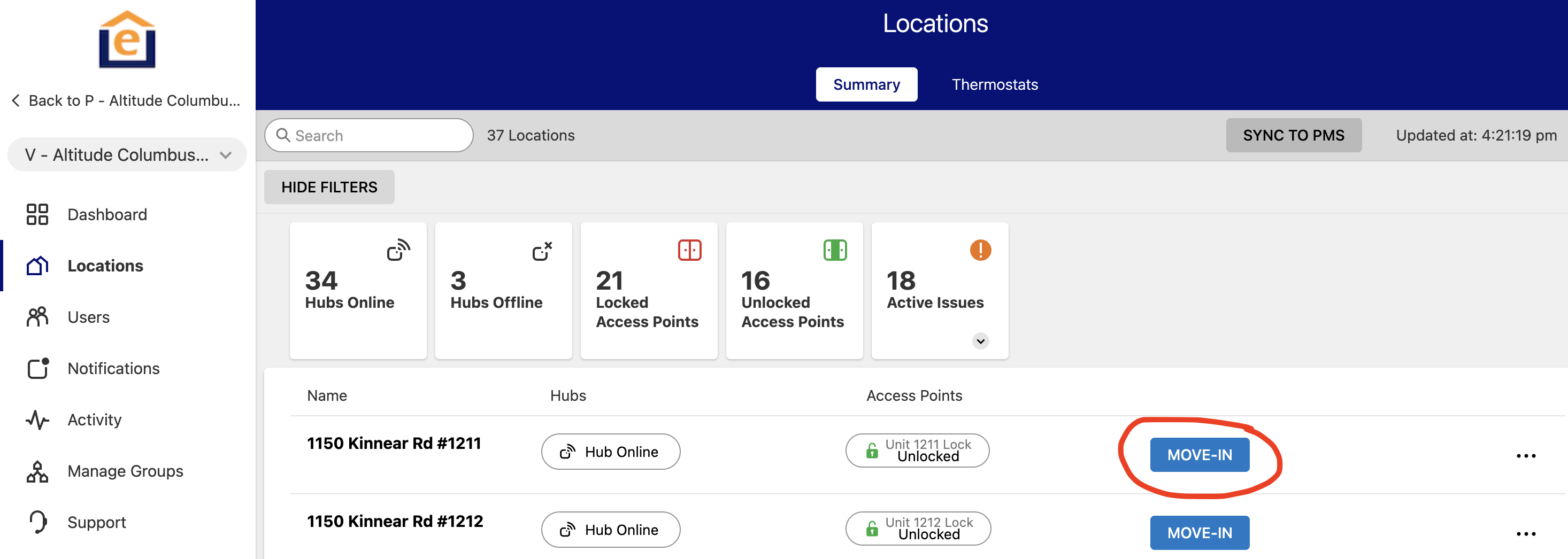Click the green Unlocked Access Points icon

(835, 250)
